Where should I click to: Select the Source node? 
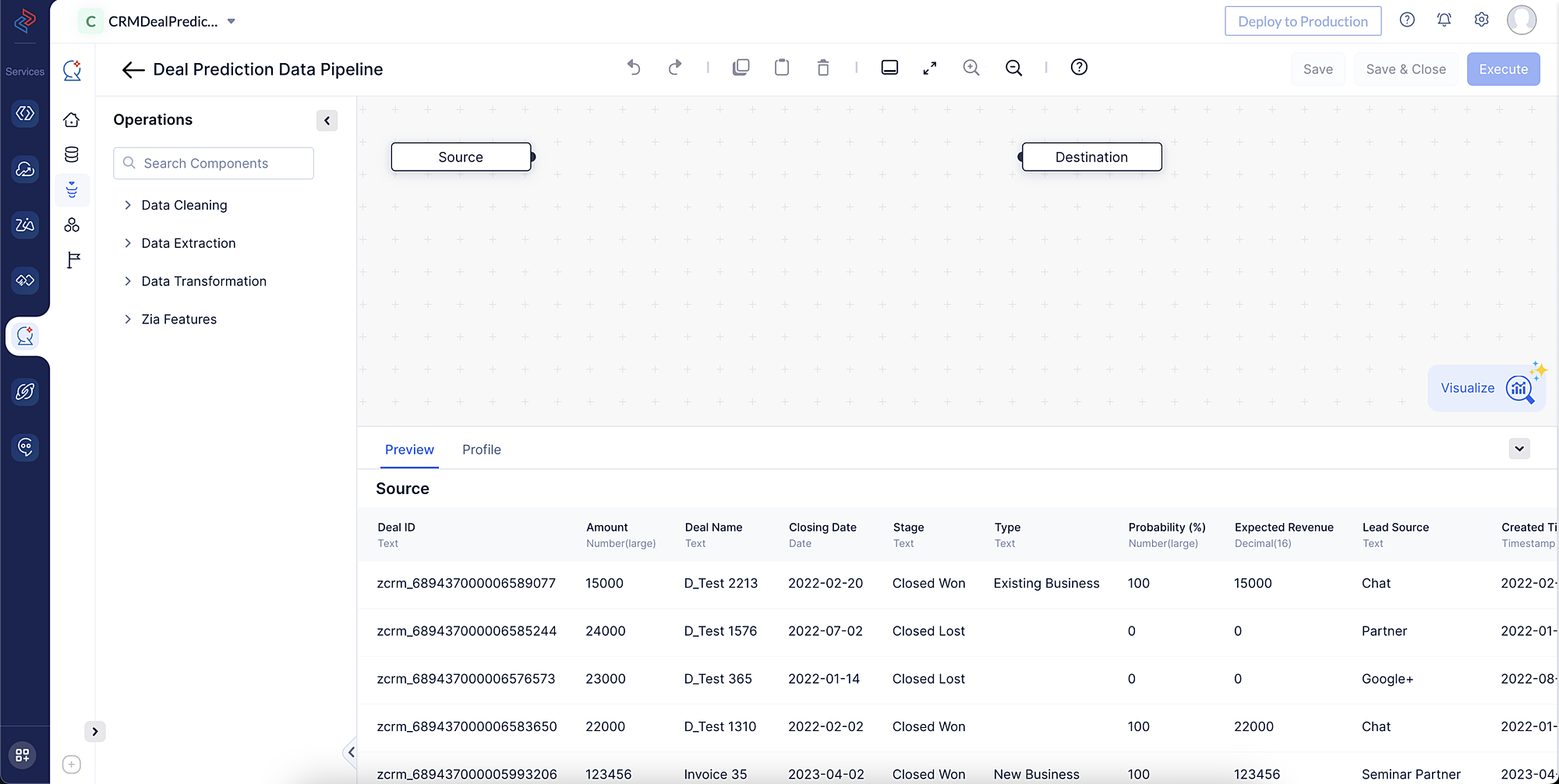[x=461, y=157]
